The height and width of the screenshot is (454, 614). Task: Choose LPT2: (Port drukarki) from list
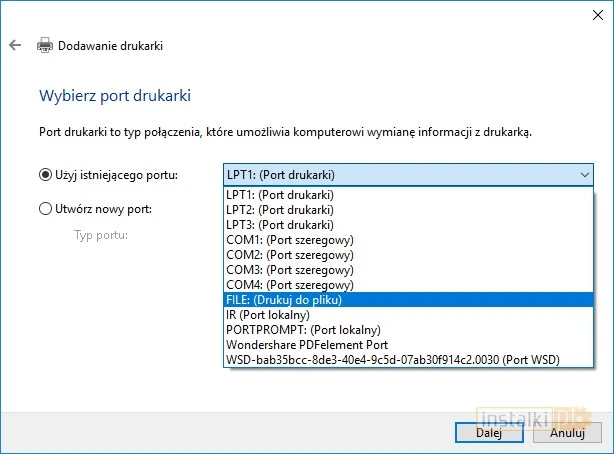click(x=280, y=210)
